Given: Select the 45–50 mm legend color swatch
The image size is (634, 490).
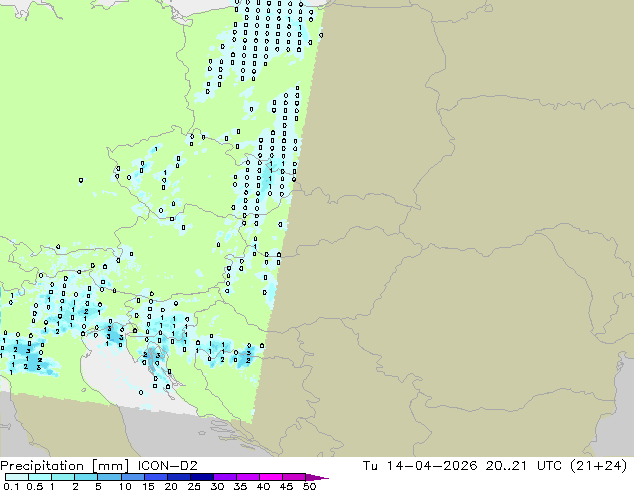Looking at the screenshot, I should click(x=294, y=477).
